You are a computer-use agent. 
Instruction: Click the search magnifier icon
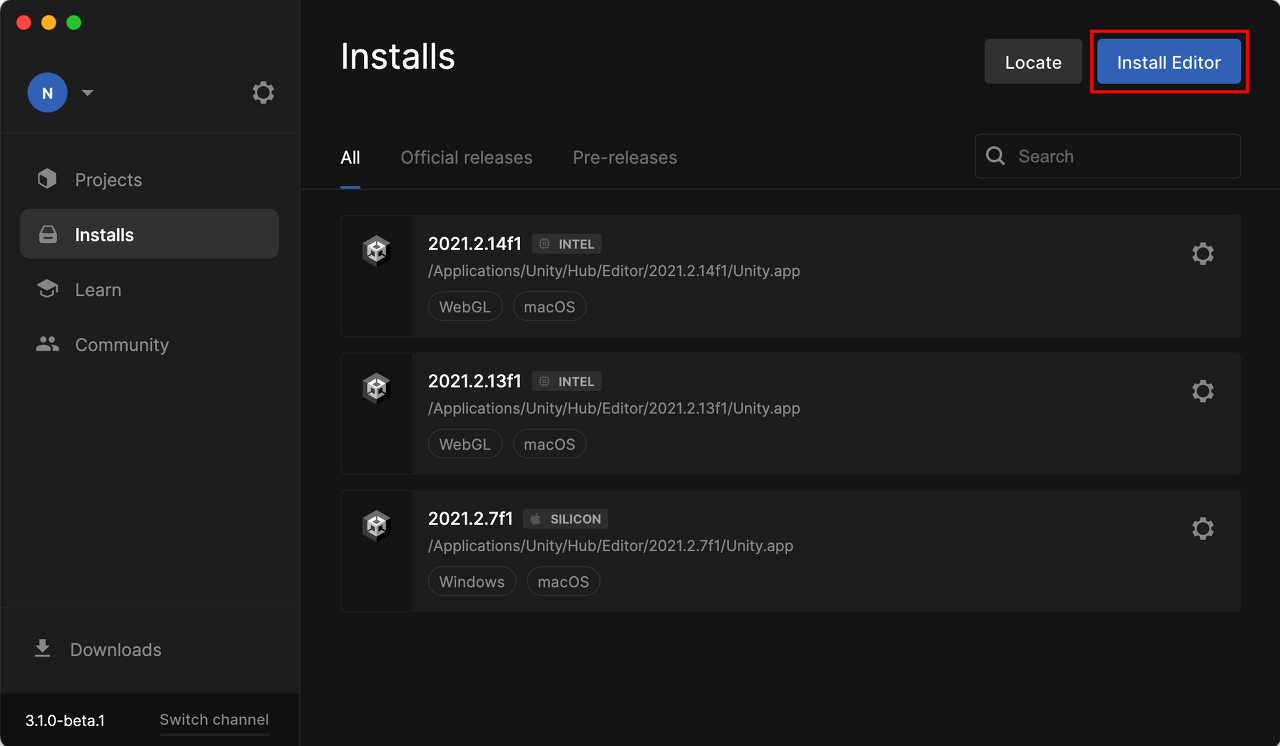(x=995, y=156)
